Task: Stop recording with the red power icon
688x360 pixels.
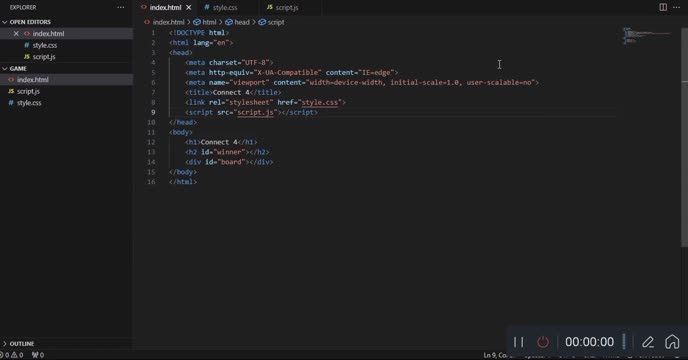Action: [x=543, y=342]
